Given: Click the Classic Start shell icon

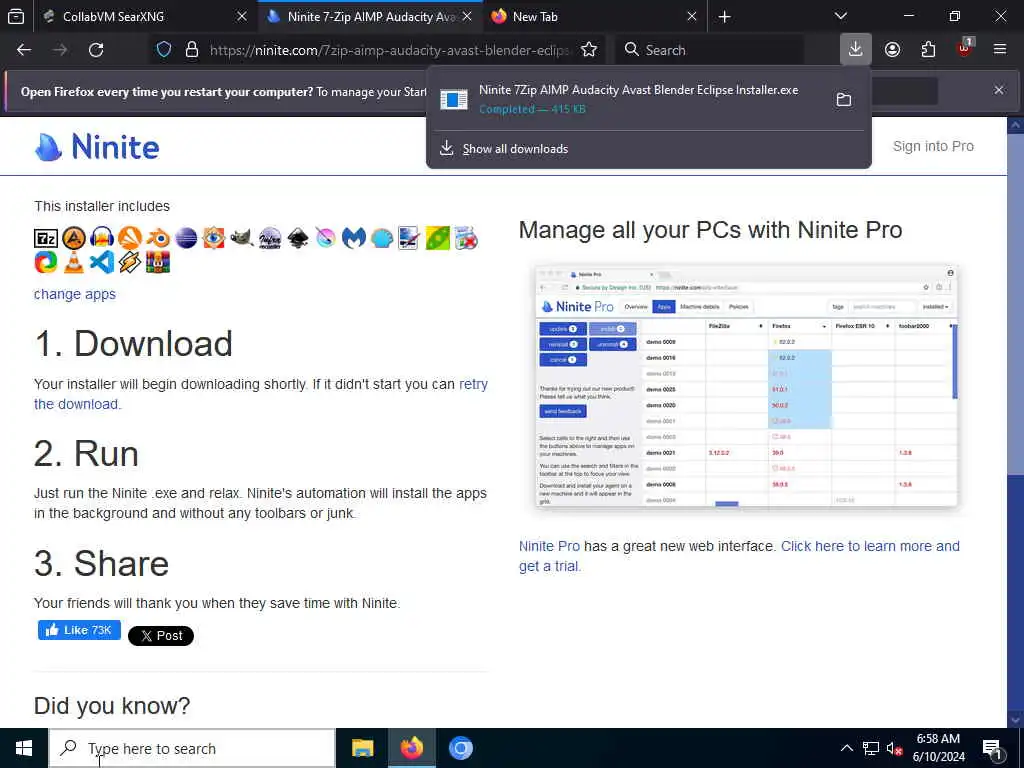Looking at the screenshot, I should (x=382, y=238).
